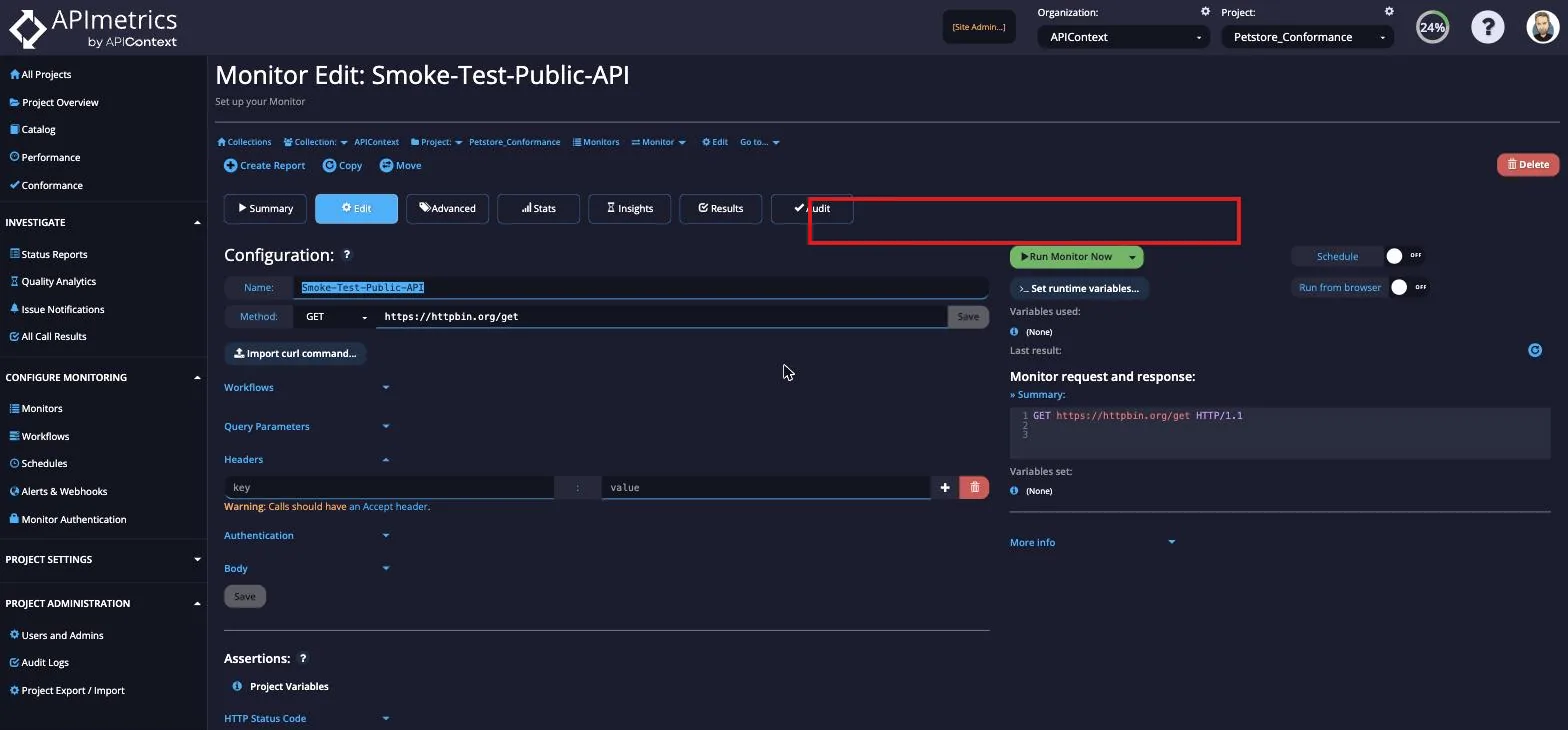Click the APImetrics logo
The width and height of the screenshot is (1568, 730).
coord(93,28)
